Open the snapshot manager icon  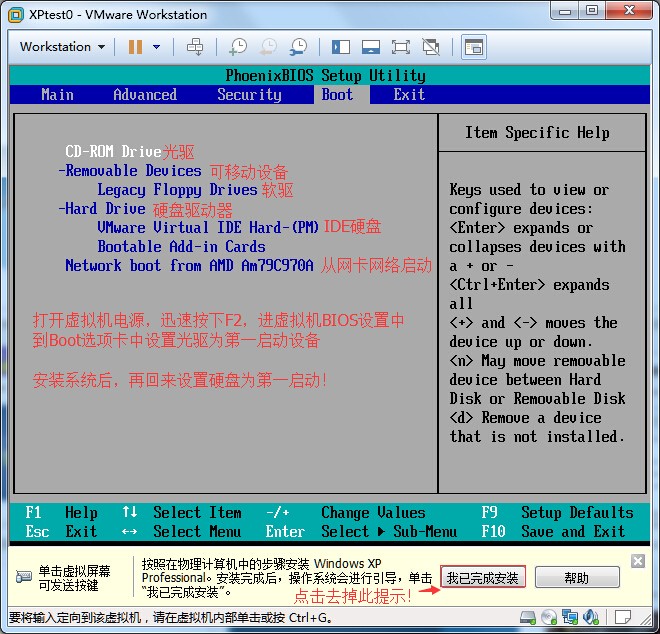click(x=298, y=47)
